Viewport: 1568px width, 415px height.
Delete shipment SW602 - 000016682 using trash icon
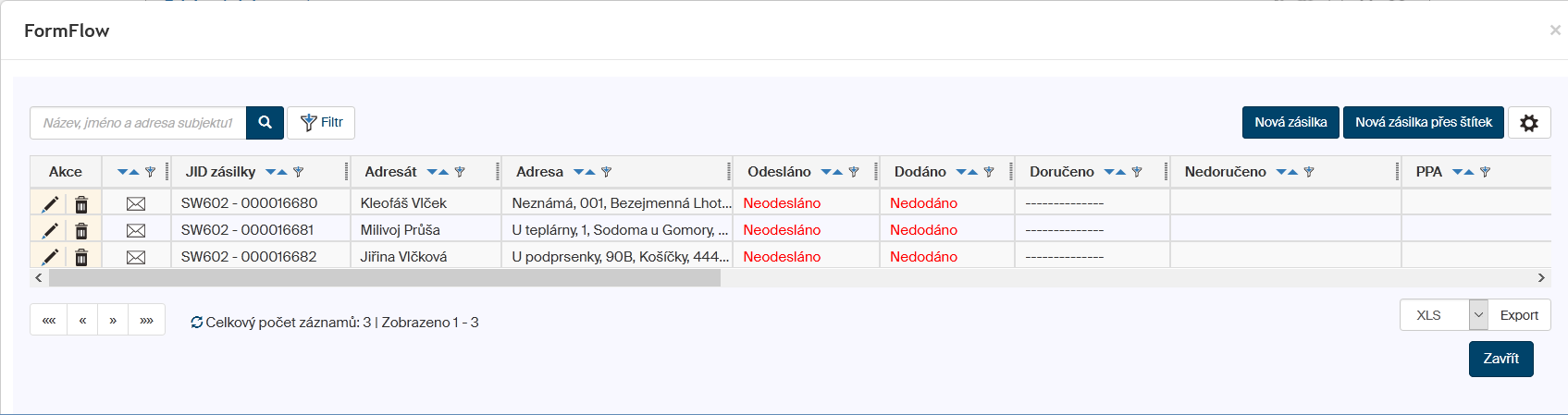(x=81, y=257)
